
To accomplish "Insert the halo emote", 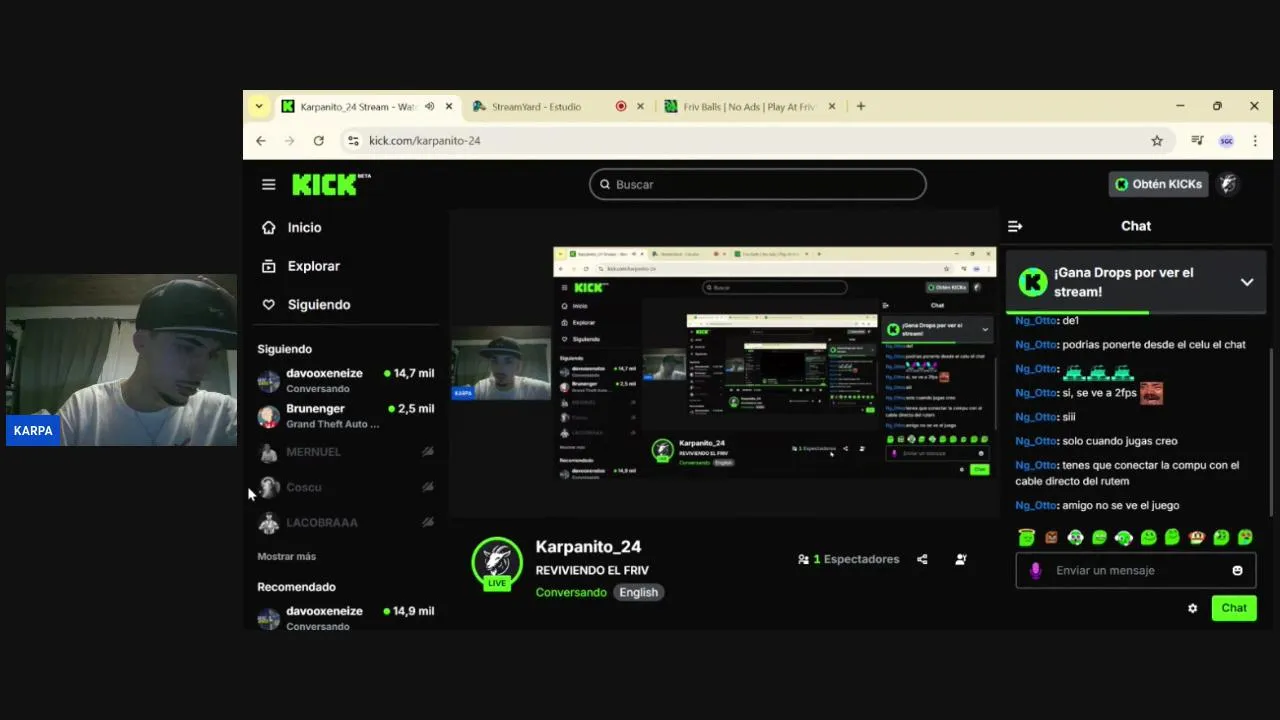I will [x=1027, y=538].
